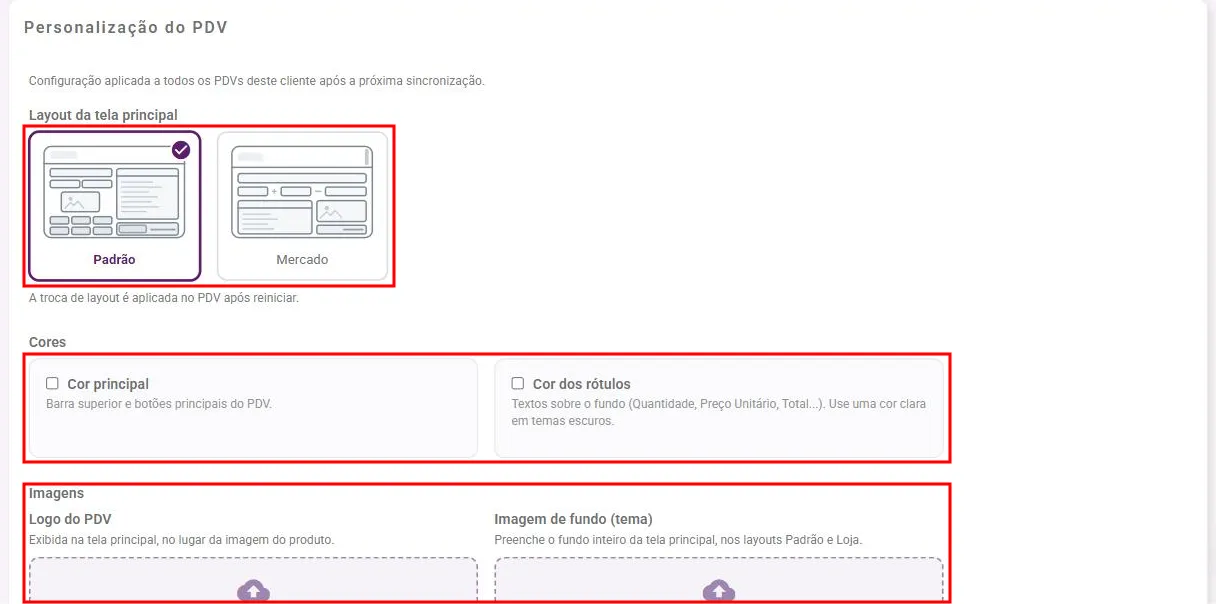1216x604 pixels.
Task: Click the Cores section label
Action: [x=47, y=342]
